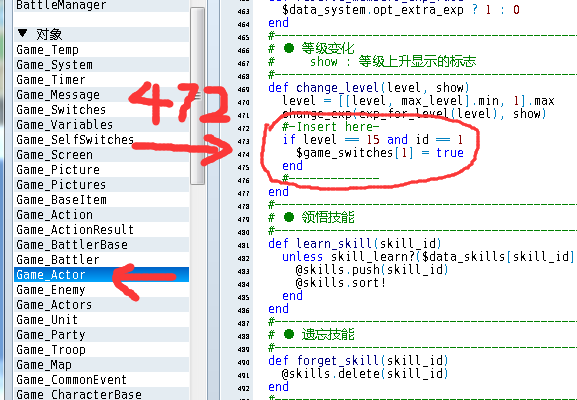Image resolution: width=577 pixels, height=400 pixels.
Task: Click the 'unless skill_learn?' line
Action: 428,256
